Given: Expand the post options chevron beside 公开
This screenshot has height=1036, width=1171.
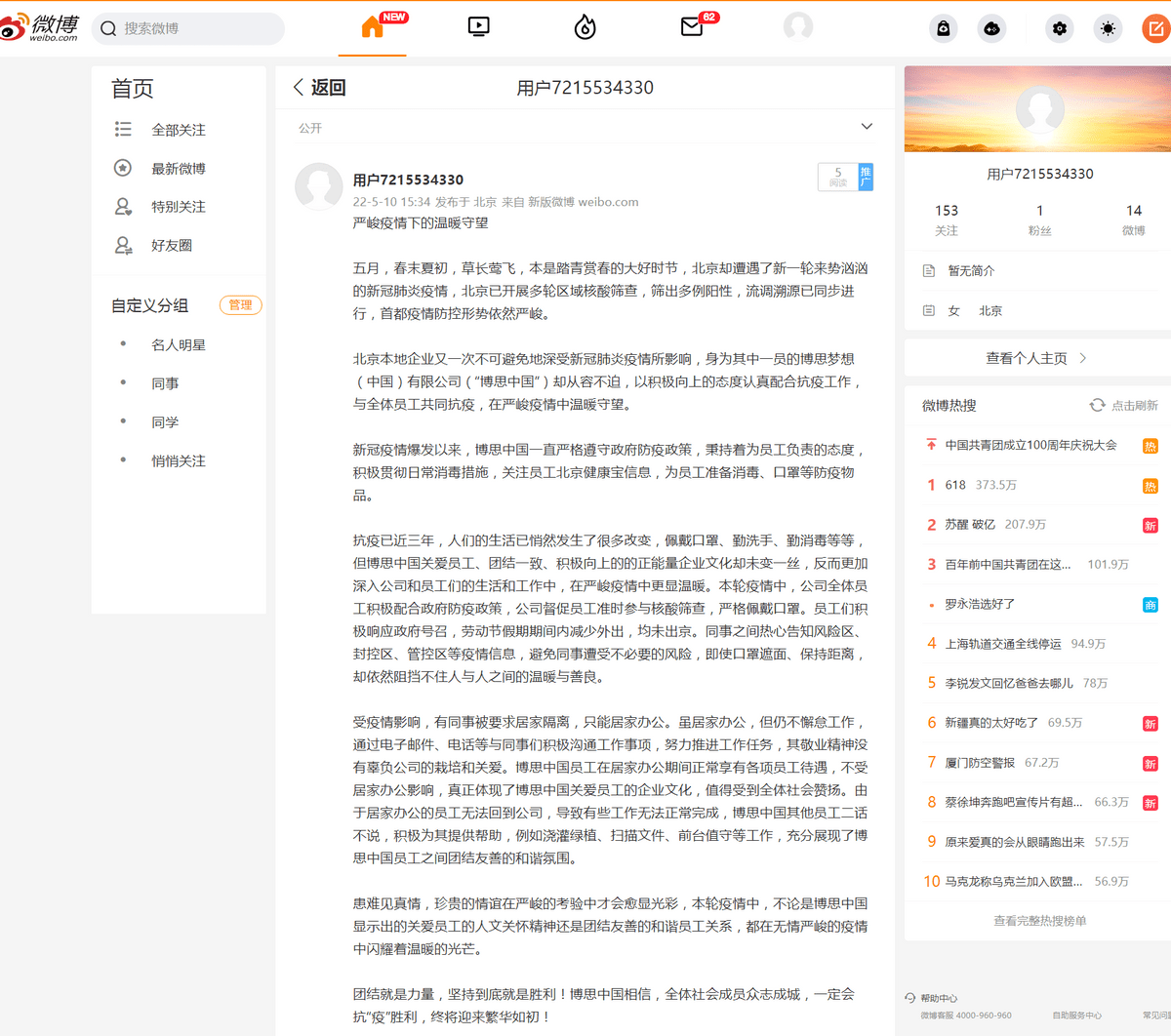Looking at the screenshot, I should 867,127.
